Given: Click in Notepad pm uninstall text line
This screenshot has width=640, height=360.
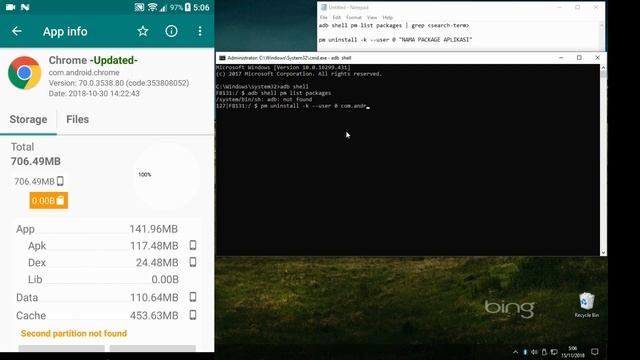Looking at the screenshot, I should coord(396,40).
